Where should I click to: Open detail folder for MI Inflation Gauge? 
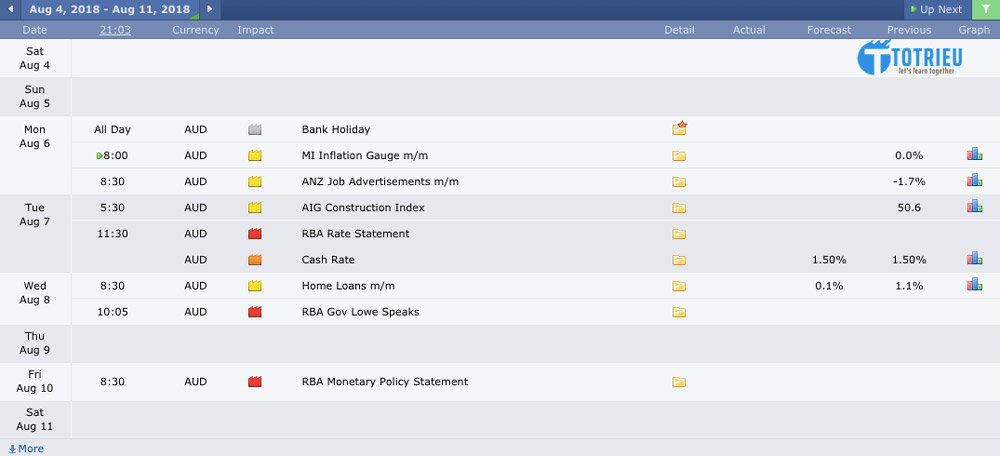[x=679, y=156]
